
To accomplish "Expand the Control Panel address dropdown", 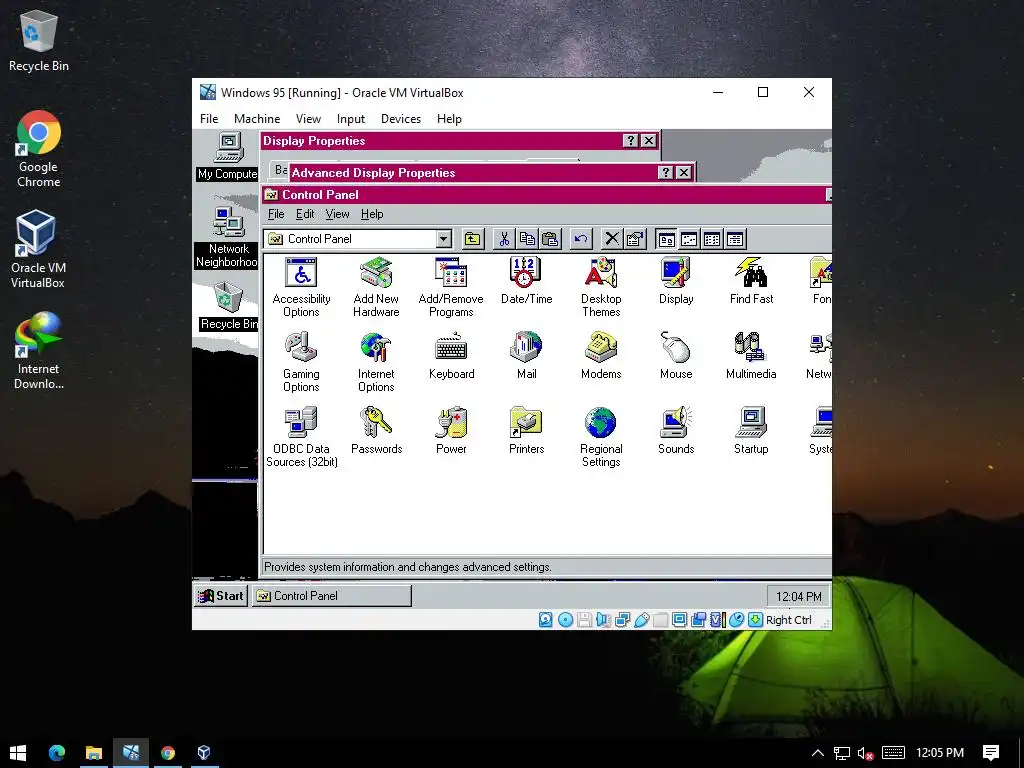I will (x=443, y=239).
